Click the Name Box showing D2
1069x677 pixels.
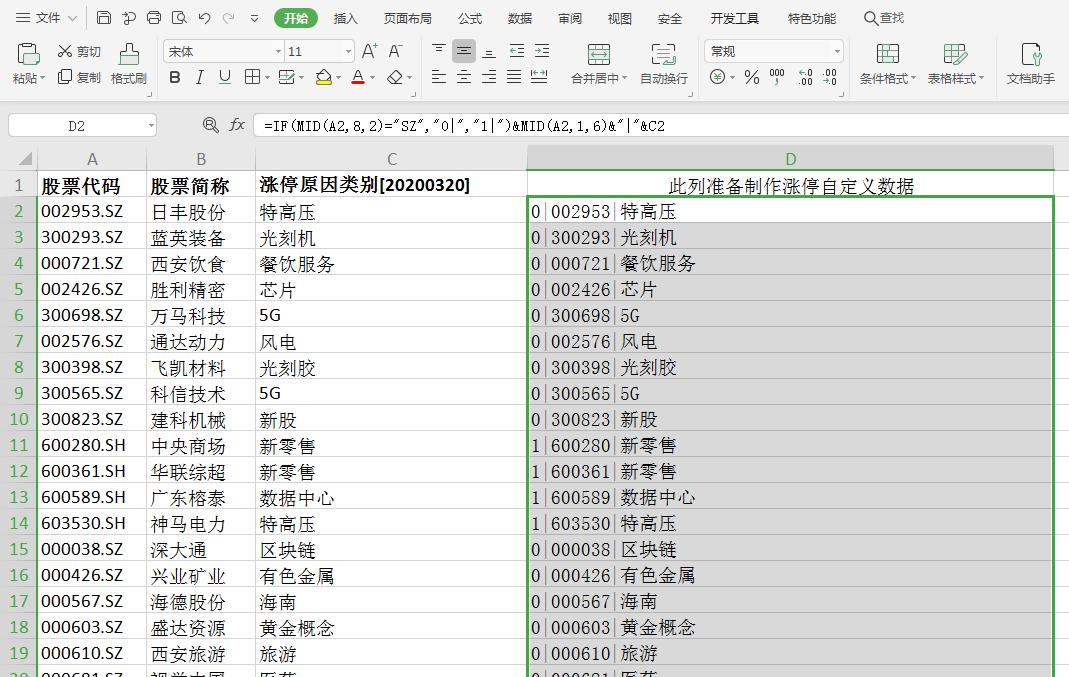coord(75,125)
